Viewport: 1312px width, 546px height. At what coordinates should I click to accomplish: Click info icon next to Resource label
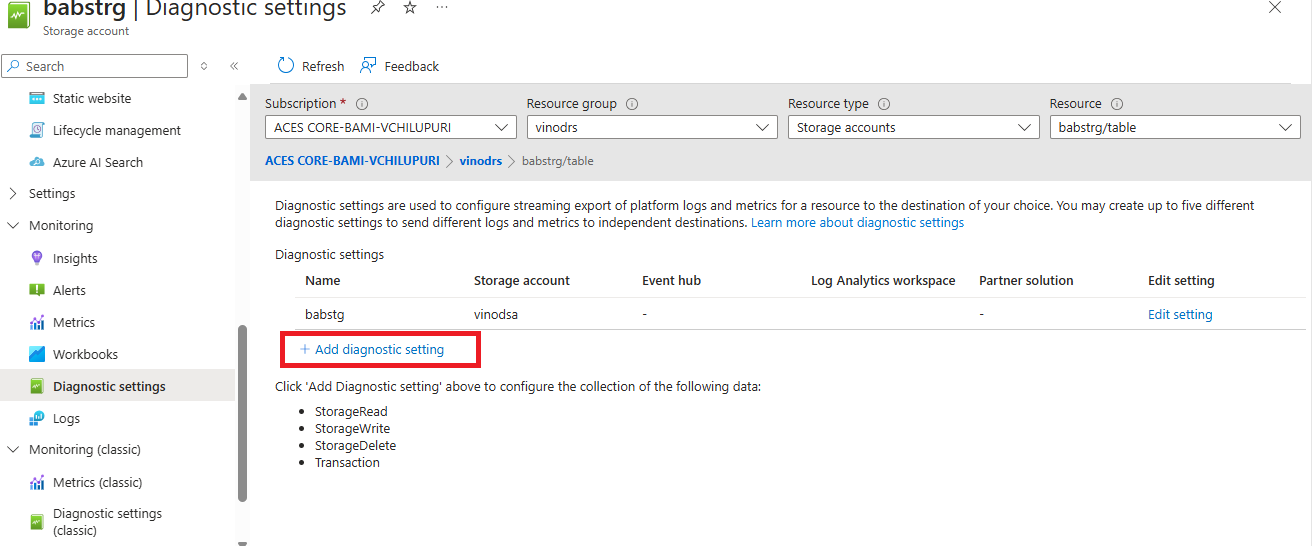click(x=1117, y=104)
